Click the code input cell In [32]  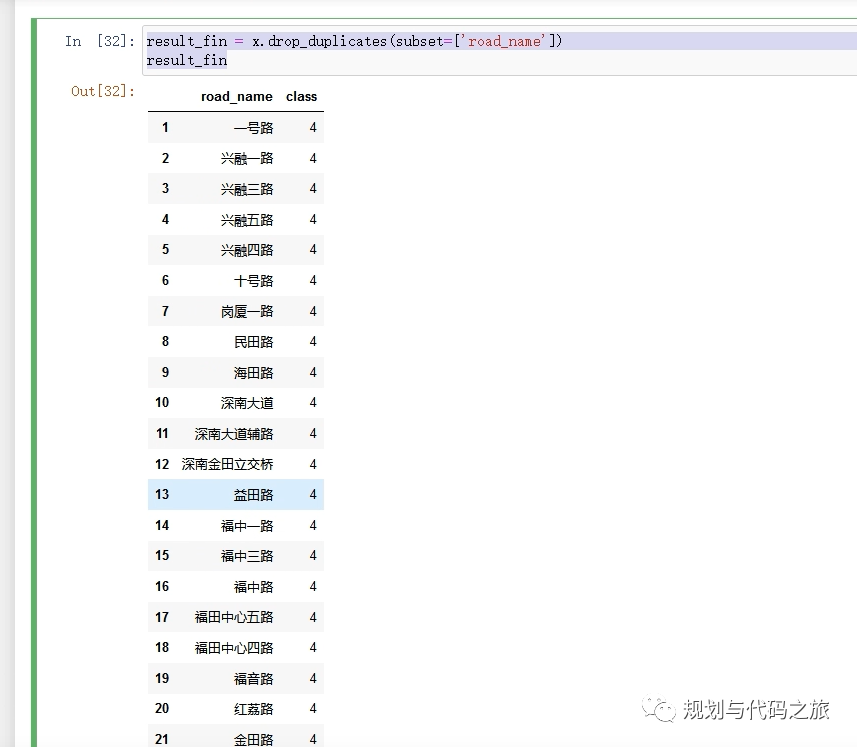point(499,50)
